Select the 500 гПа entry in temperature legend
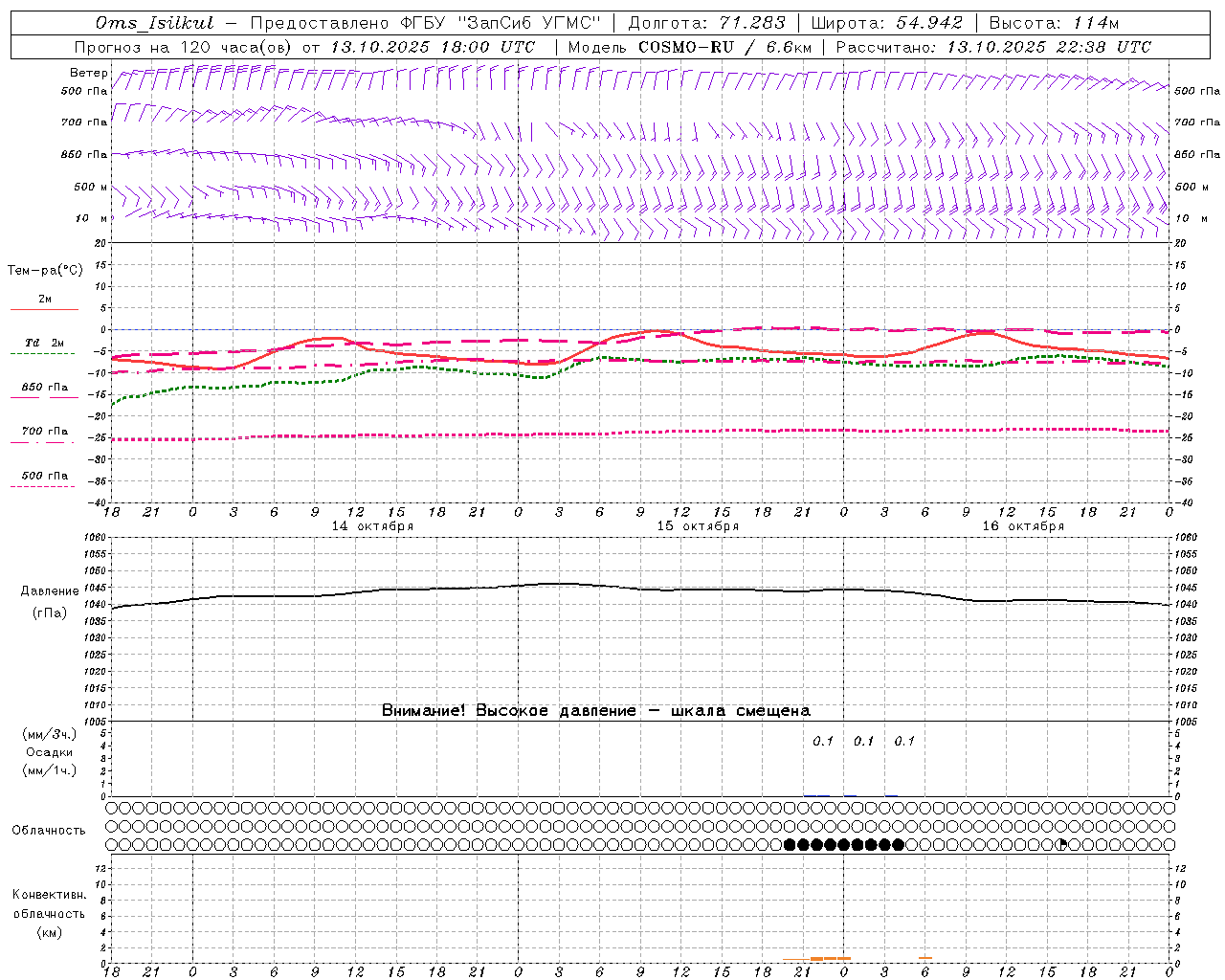Screen dimensions: 1225x980 (45, 475)
